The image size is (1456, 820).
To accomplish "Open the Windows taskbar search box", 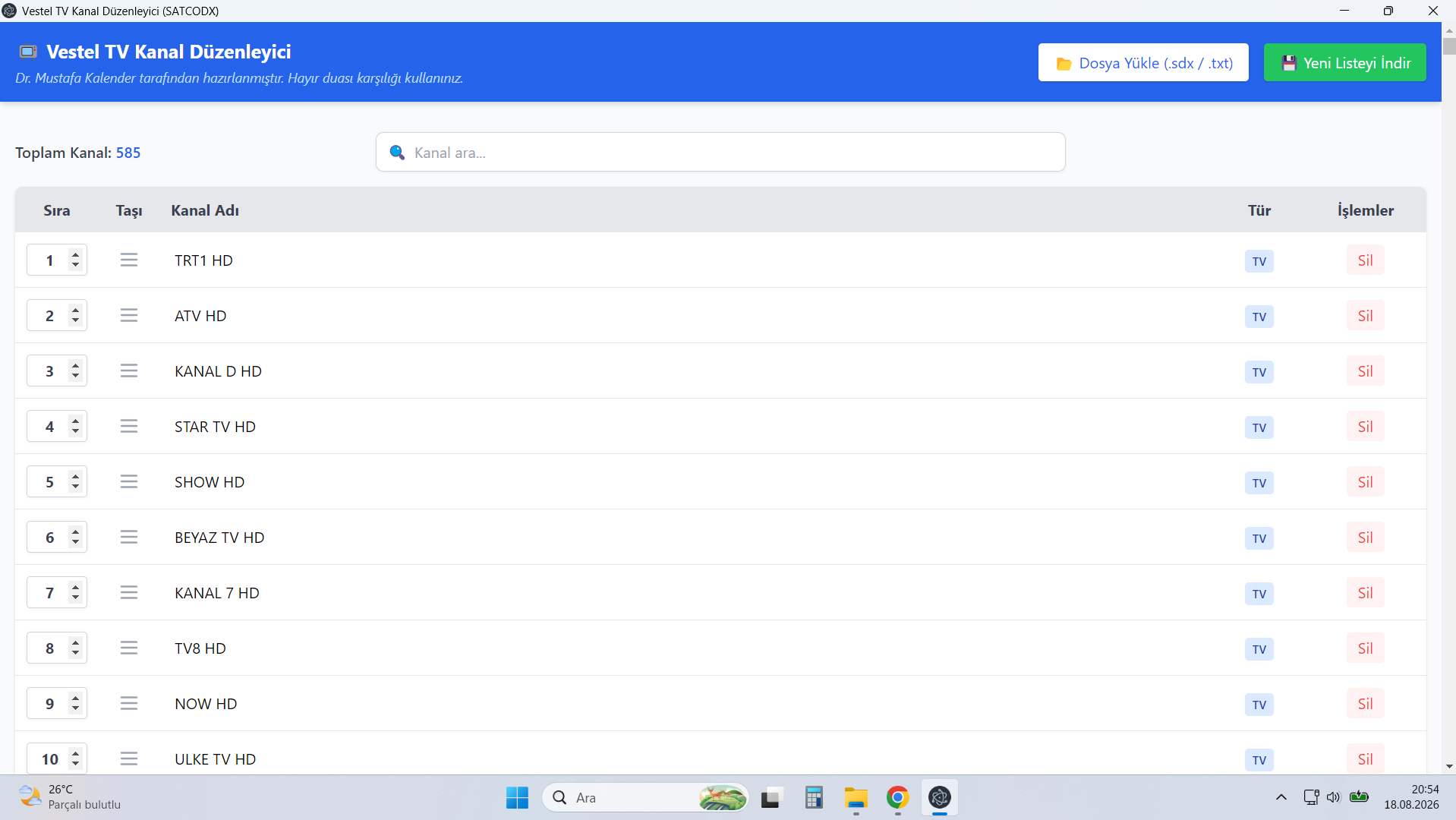I will [645, 797].
